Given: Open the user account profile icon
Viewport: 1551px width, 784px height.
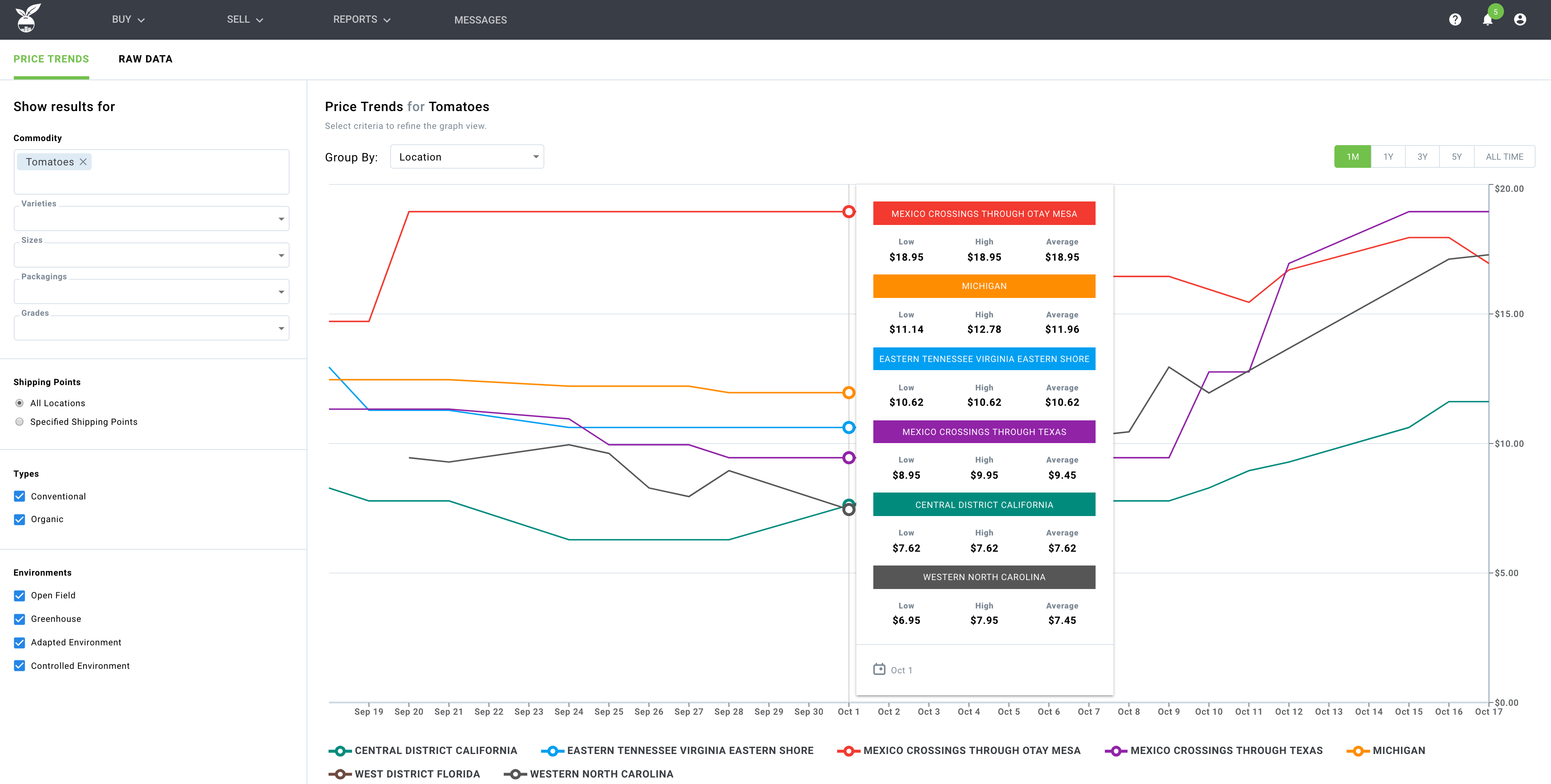Looking at the screenshot, I should coord(1520,20).
